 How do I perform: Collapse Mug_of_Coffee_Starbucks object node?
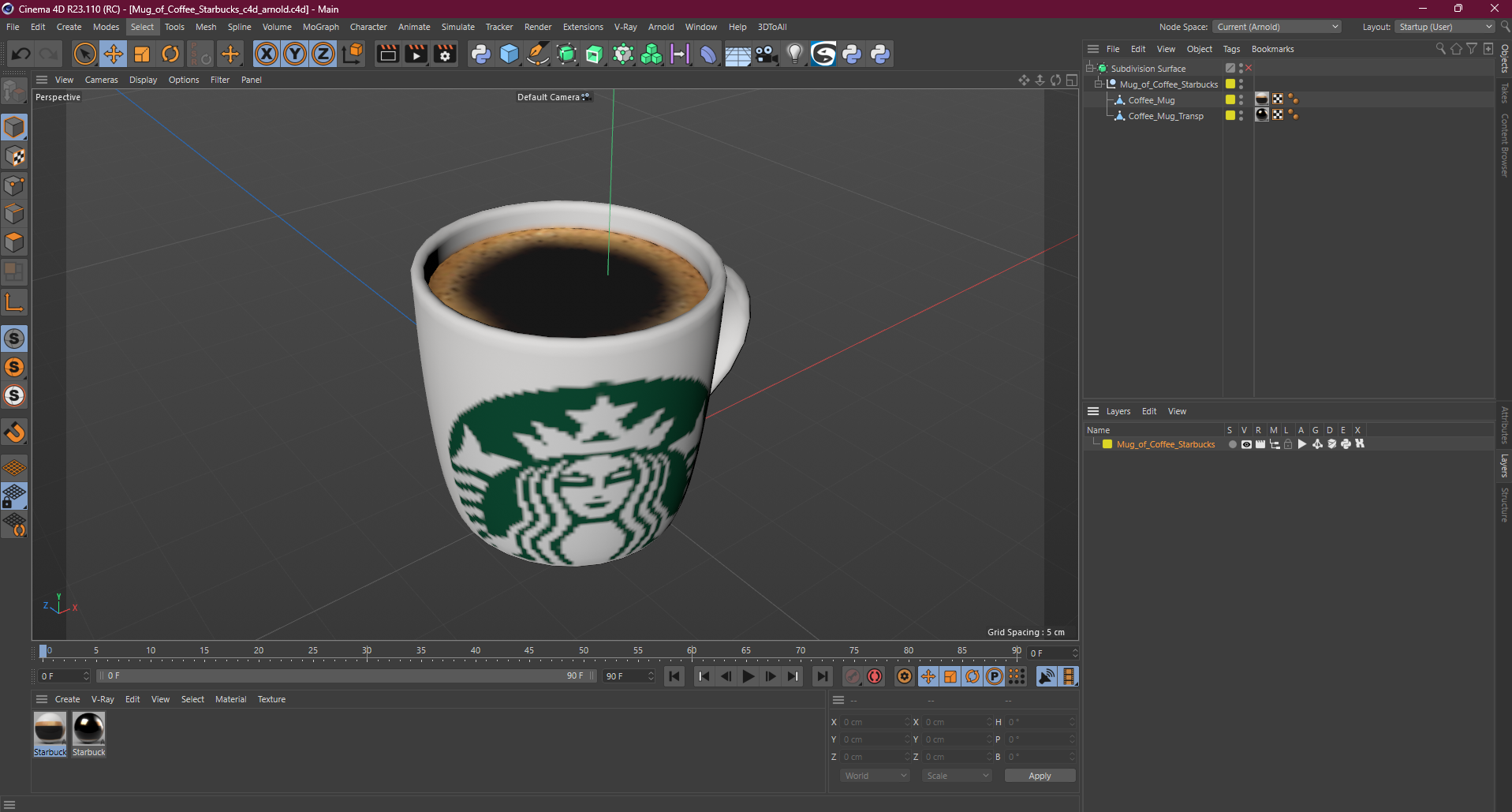pyautogui.click(x=1098, y=84)
